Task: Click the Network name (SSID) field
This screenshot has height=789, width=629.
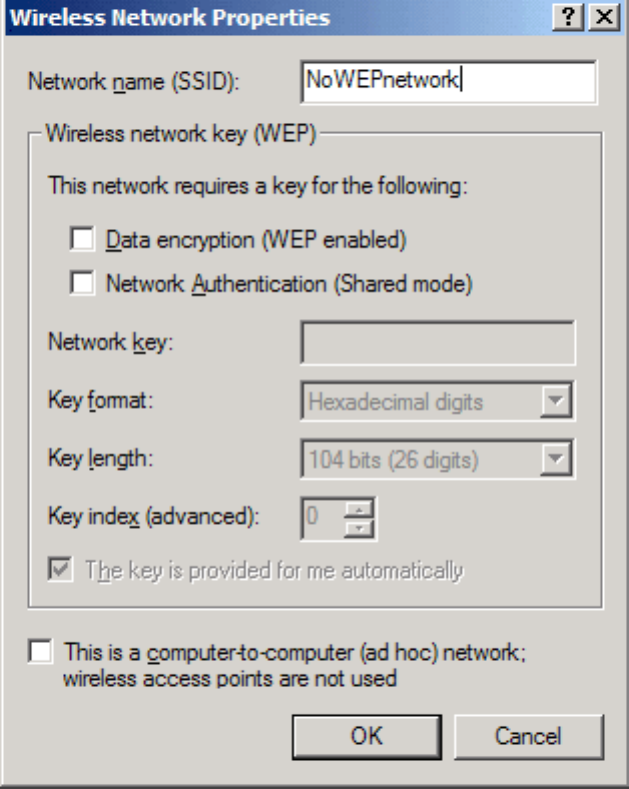Action: pos(446,81)
